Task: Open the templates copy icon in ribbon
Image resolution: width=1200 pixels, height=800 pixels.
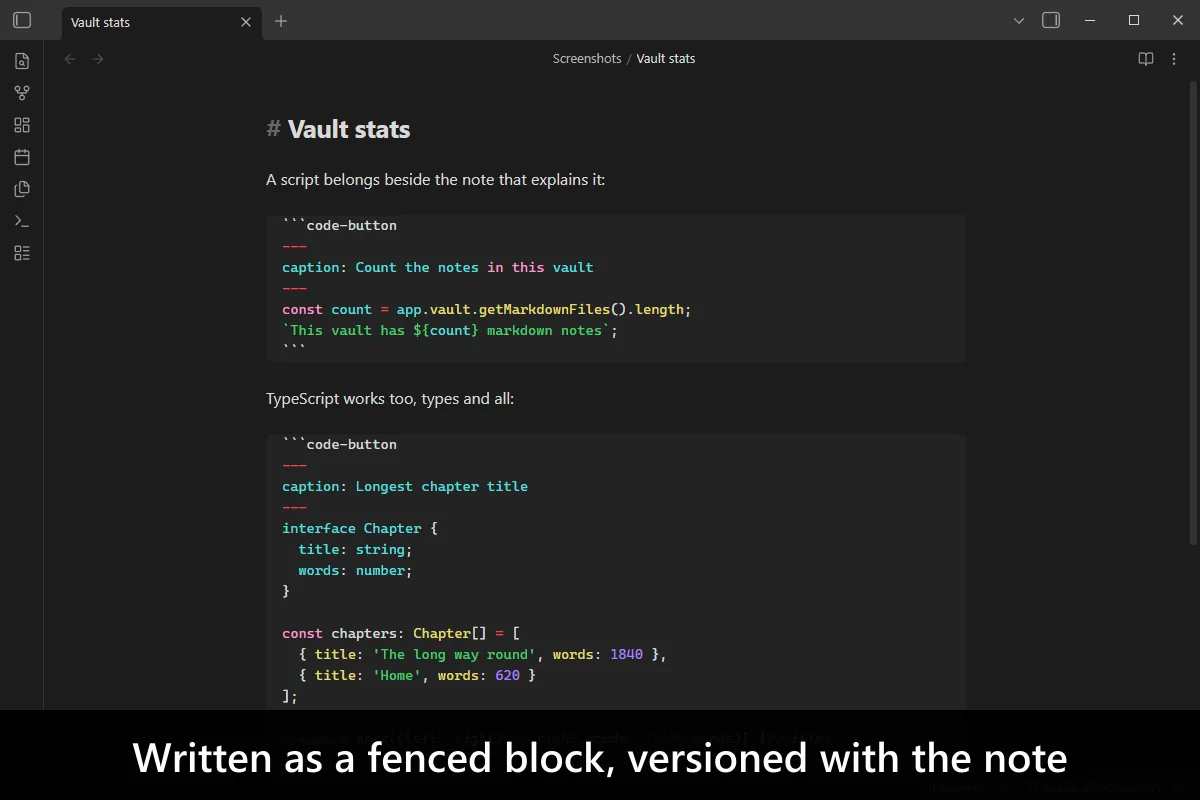Action: pos(22,189)
